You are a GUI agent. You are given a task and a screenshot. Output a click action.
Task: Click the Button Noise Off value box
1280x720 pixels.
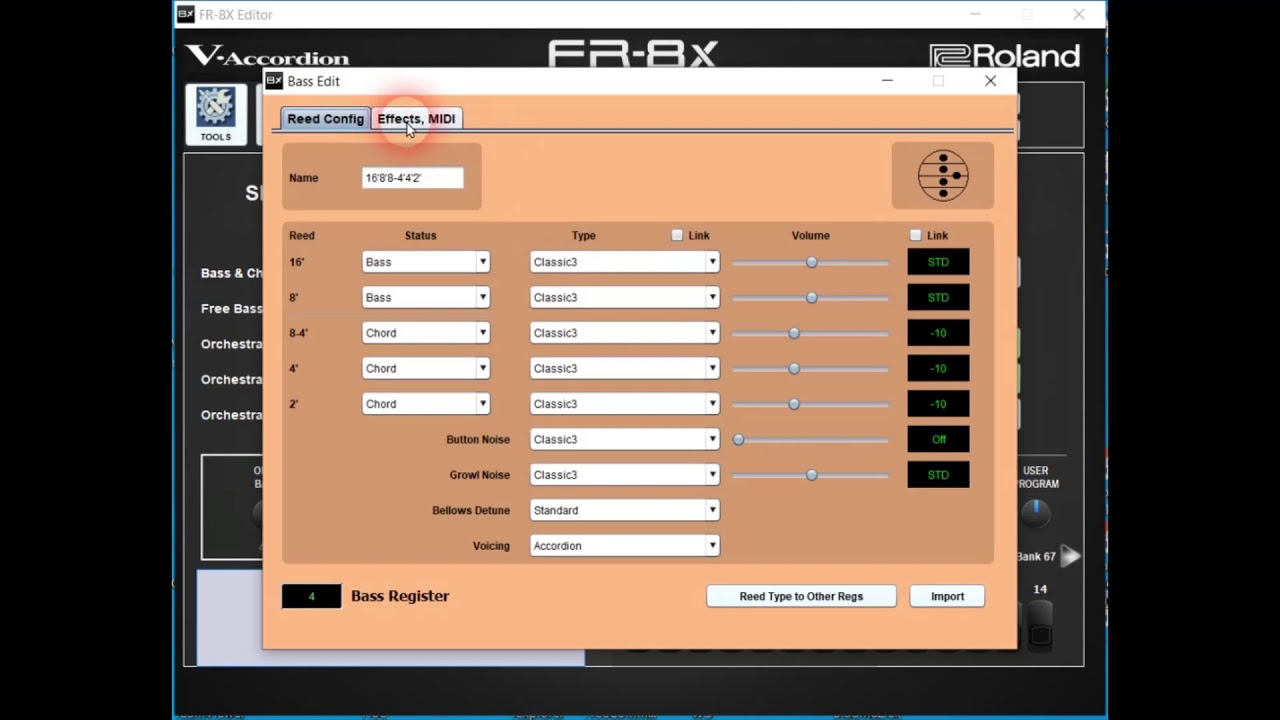[x=938, y=439]
